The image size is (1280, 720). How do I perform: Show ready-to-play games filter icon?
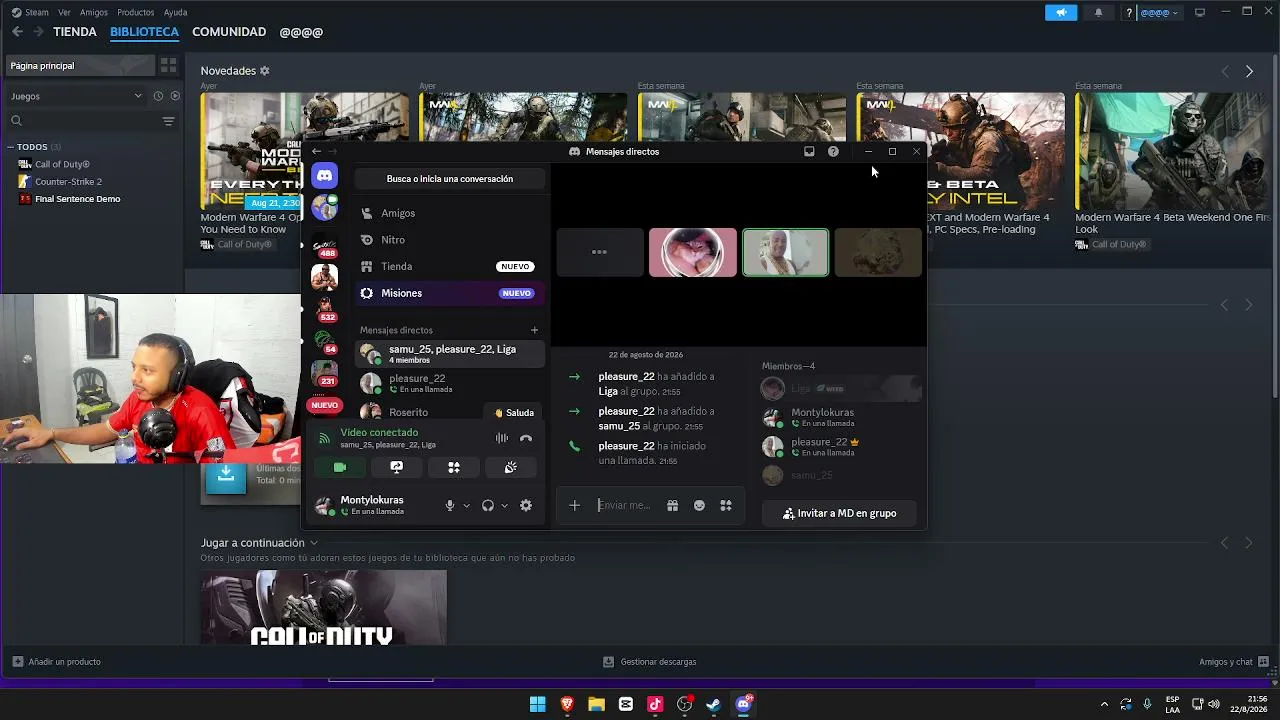coord(175,96)
